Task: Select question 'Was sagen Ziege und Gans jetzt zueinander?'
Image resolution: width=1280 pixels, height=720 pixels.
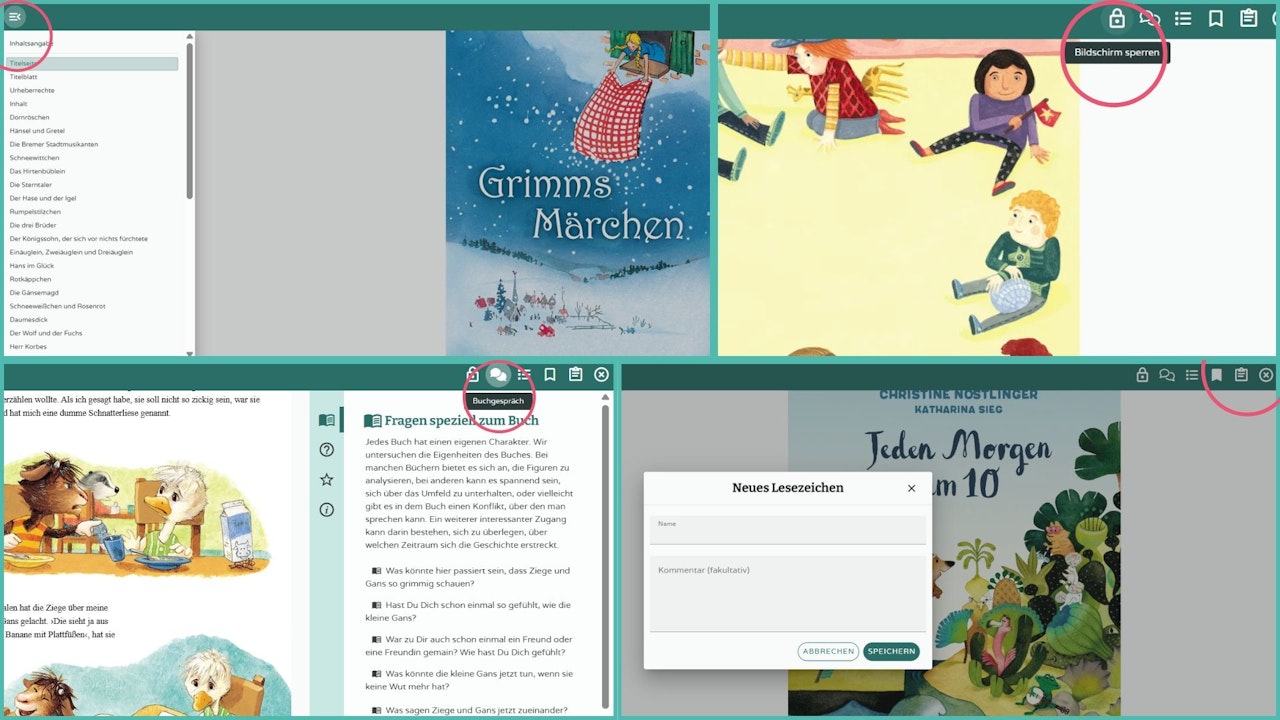Action: pos(470,710)
